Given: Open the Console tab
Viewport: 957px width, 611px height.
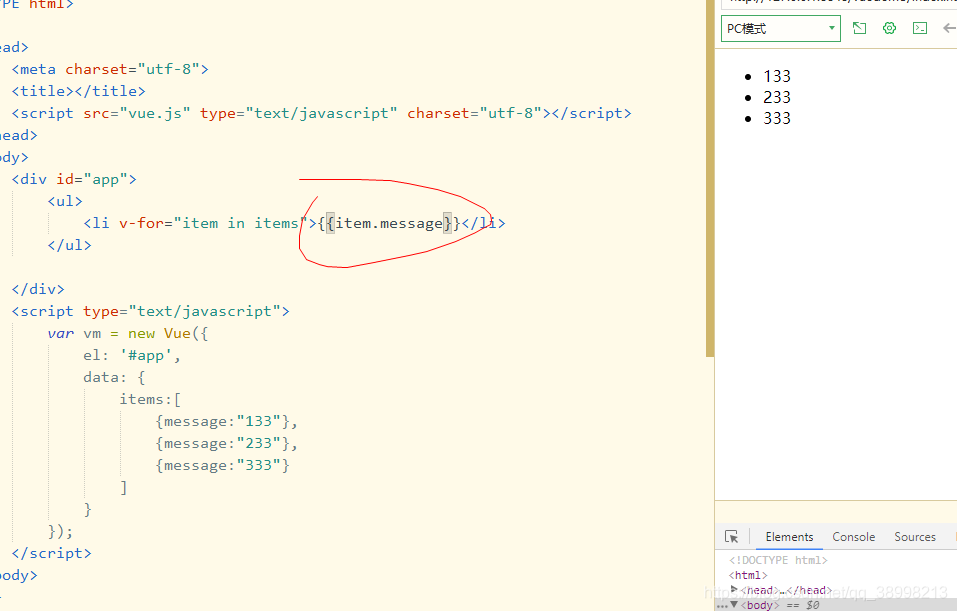Looking at the screenshot, I should click(853, 537).
